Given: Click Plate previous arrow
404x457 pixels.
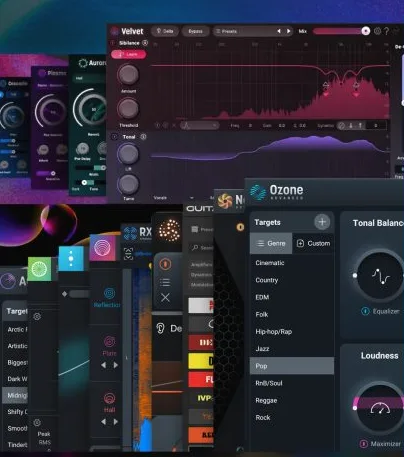Looking at the screenshot, I should coord(104,365).
